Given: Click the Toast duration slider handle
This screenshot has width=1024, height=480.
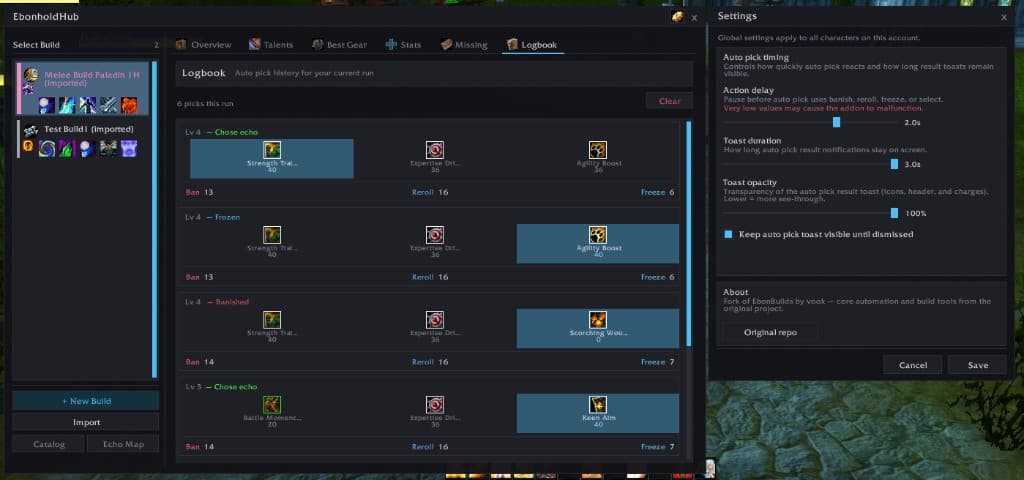Looking at the screenshot, I should point(894,164).
